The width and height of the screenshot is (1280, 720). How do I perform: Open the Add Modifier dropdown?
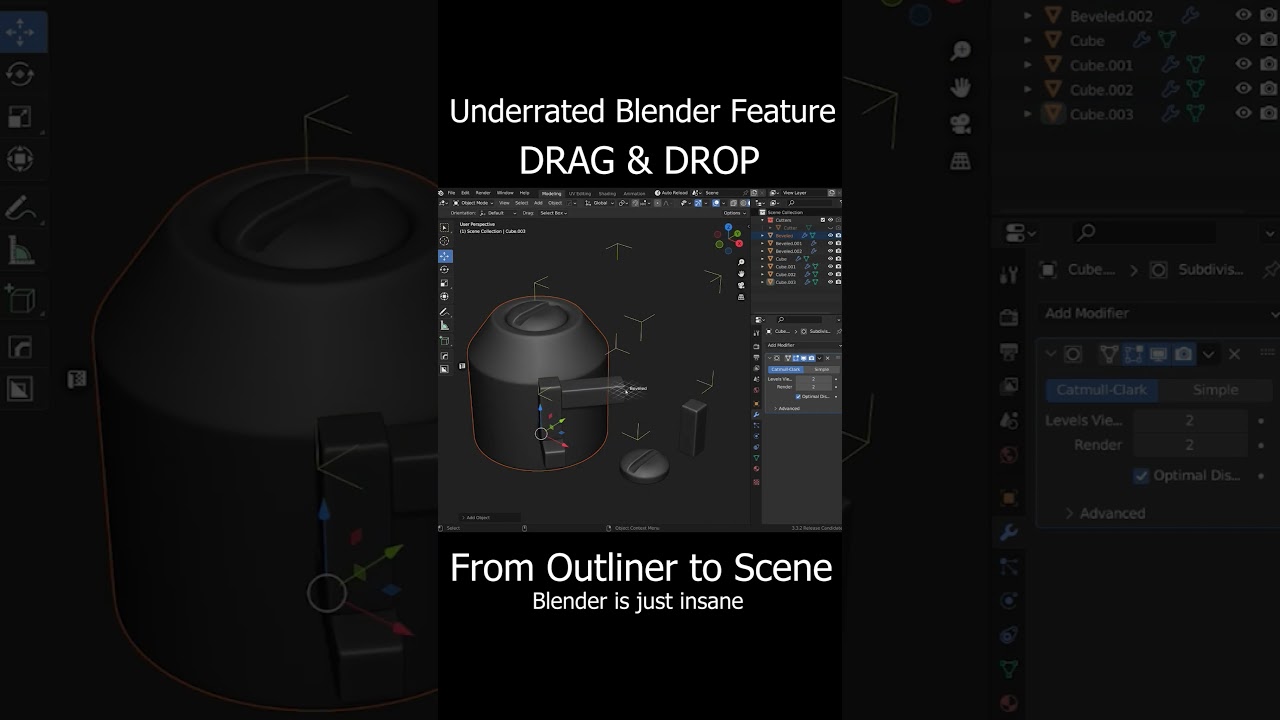pos(804,345)
